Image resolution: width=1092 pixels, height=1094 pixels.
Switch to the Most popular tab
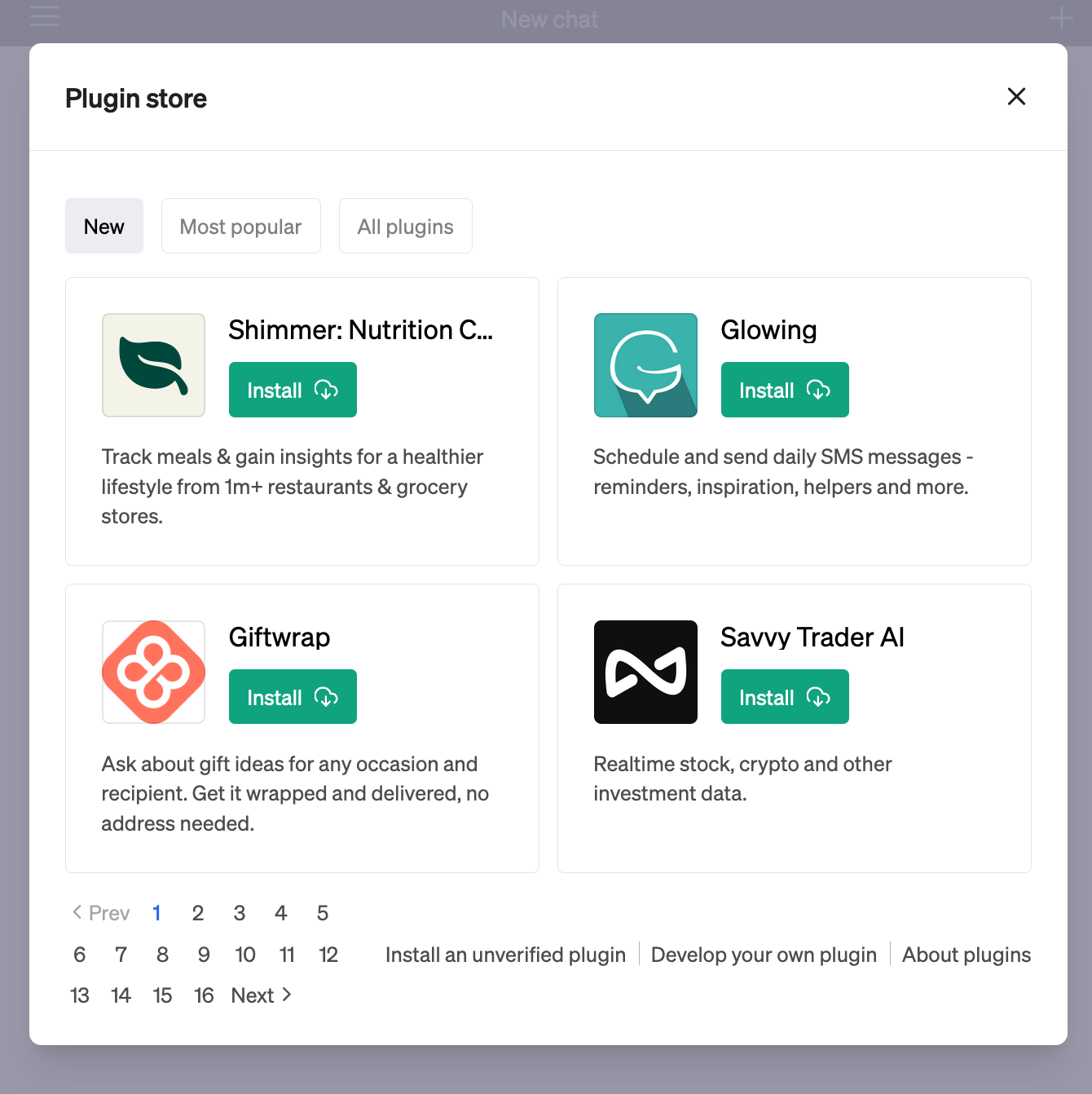pos(240,226)
